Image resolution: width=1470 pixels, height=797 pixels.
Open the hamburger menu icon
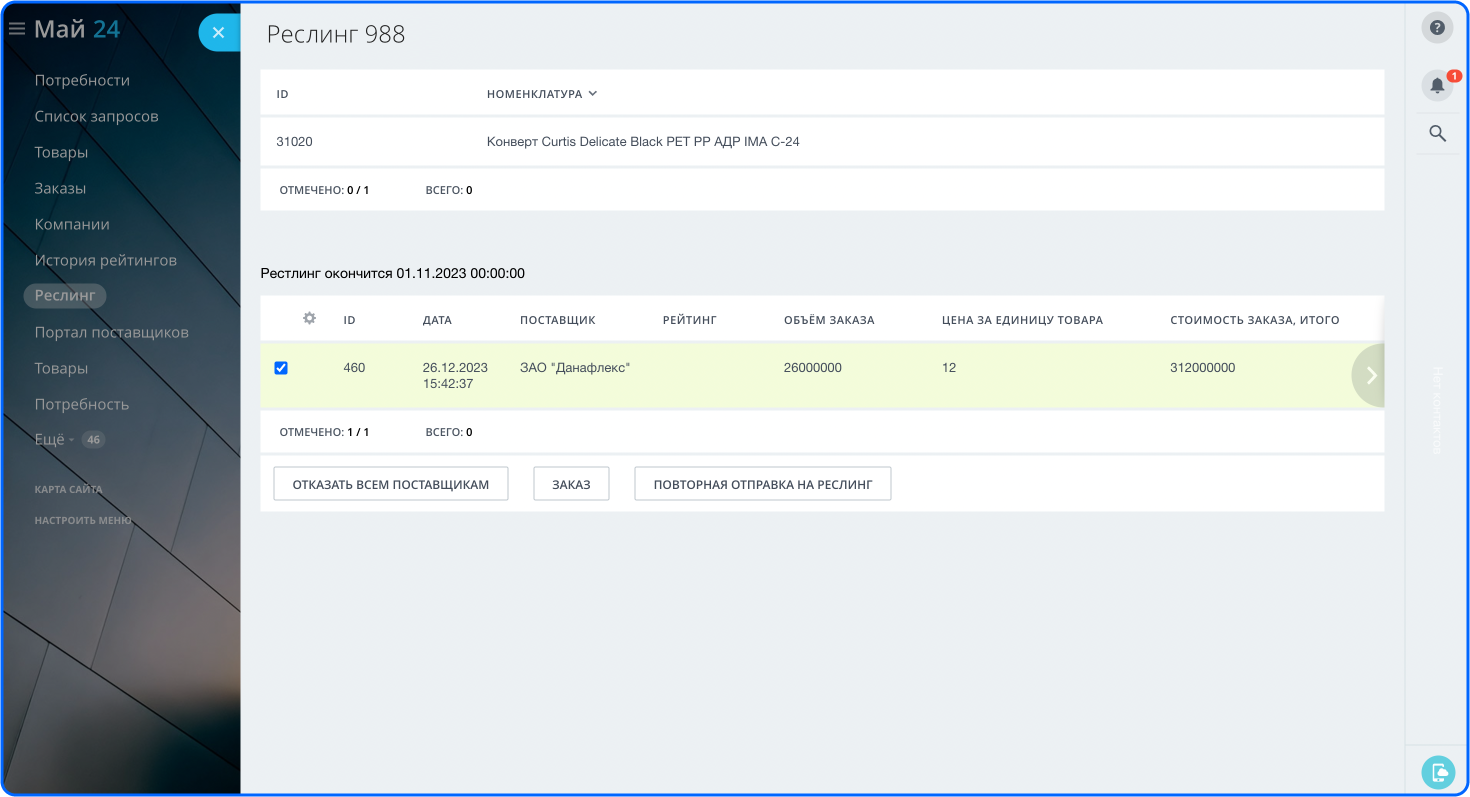tap(16, 30)
